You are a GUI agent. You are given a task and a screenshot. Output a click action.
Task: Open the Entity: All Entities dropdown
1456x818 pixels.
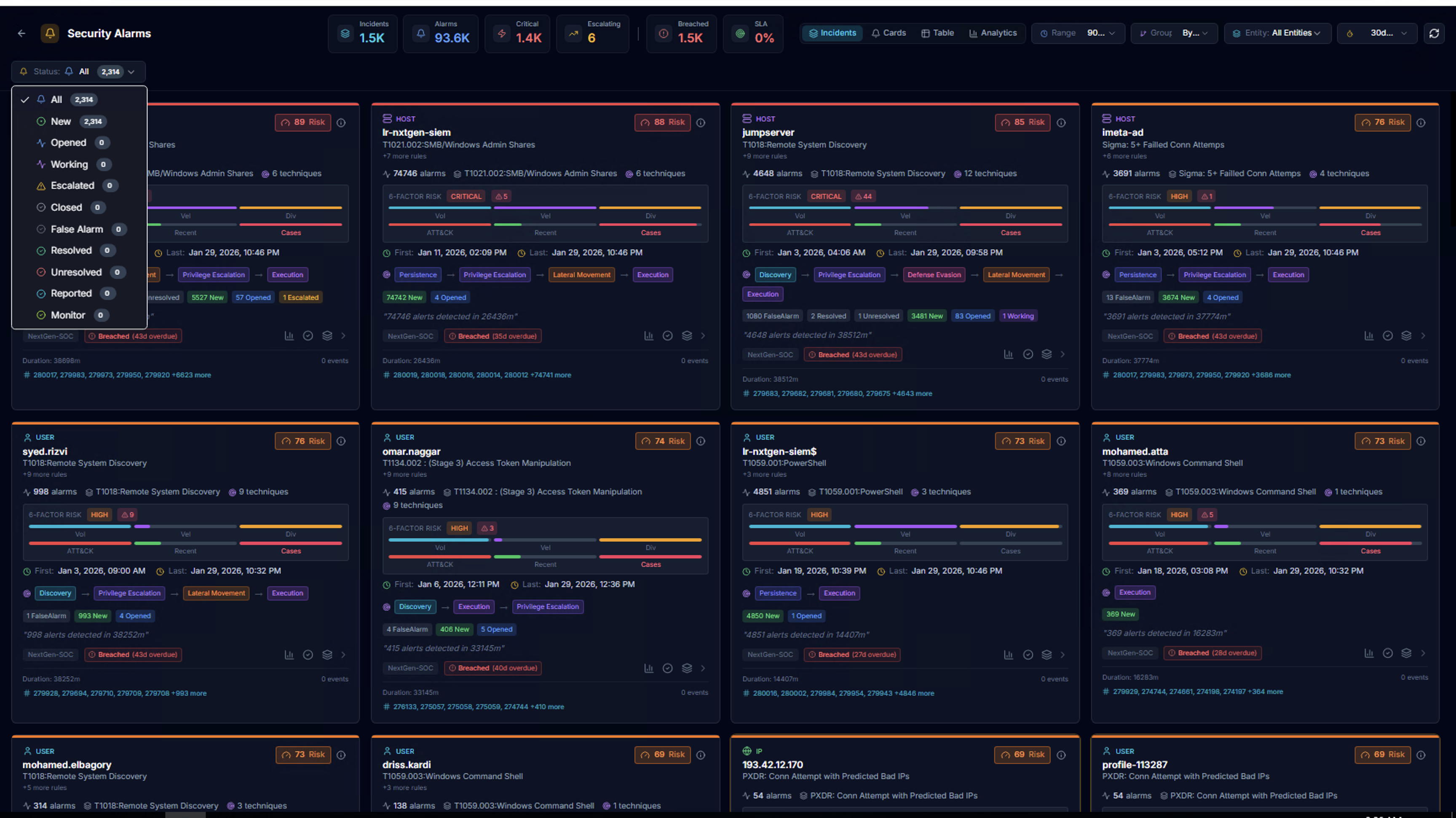pos(1277,33)
